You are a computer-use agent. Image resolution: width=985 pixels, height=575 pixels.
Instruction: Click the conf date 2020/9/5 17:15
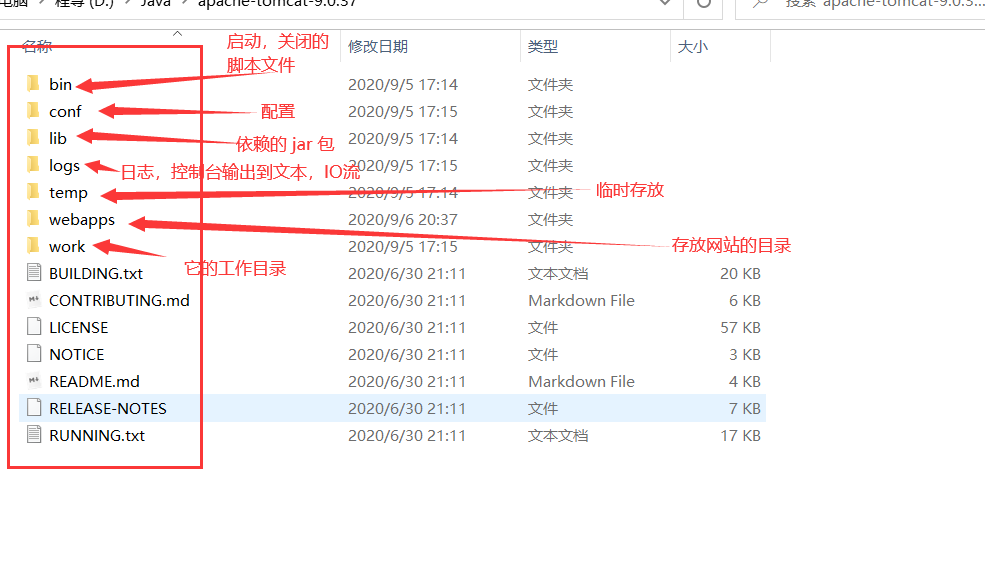(x=403, y=111)
